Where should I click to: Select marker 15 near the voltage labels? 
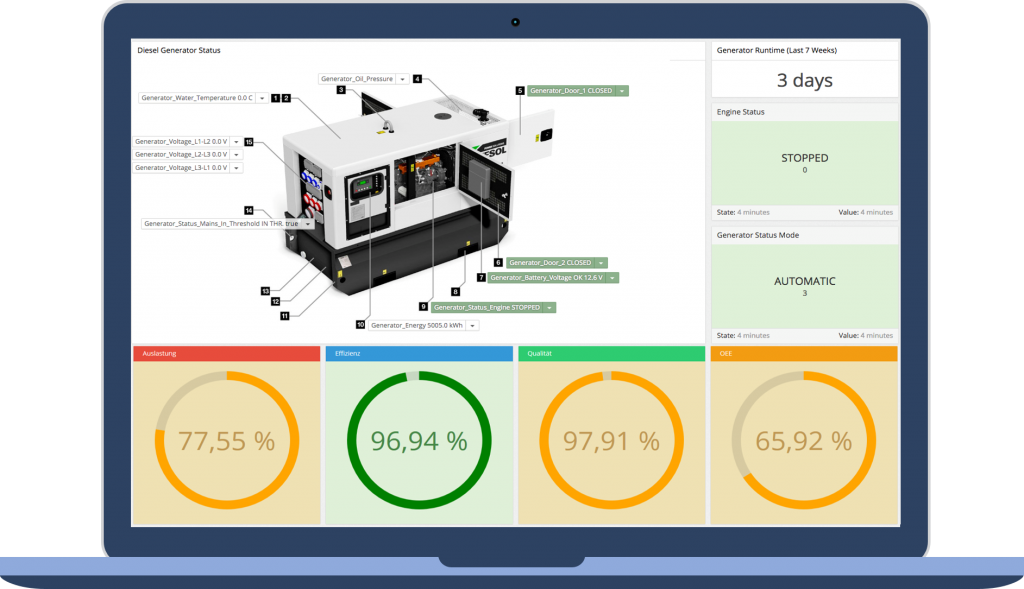pyautogui.click(x=249, y=142)
